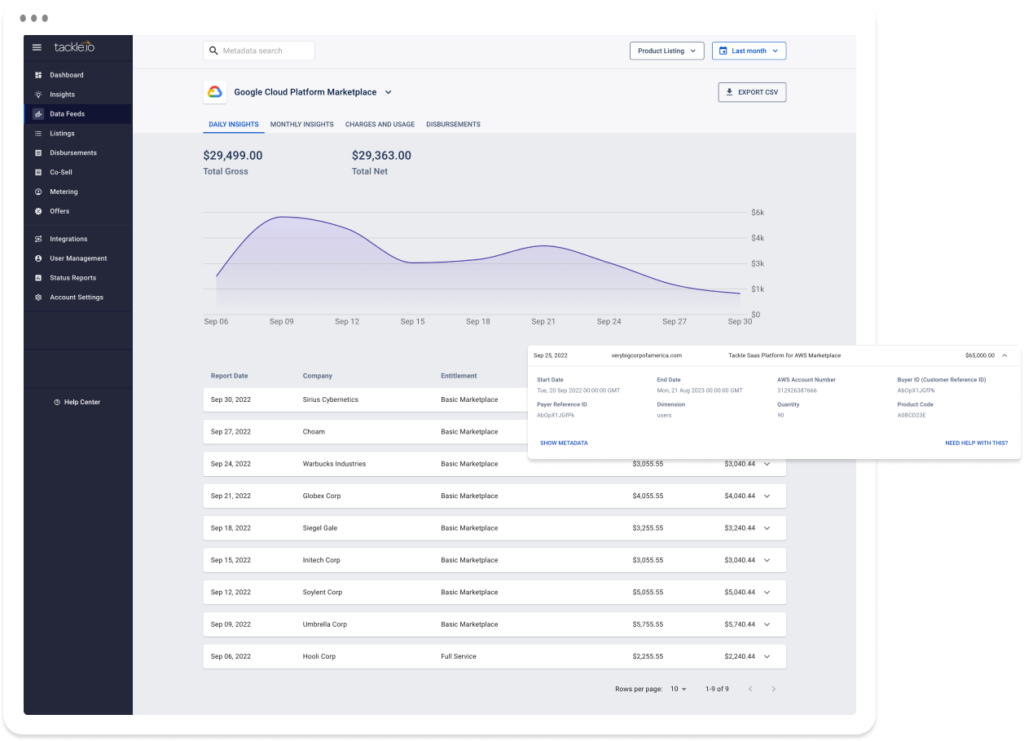Go to the previous table page

pos(750,689)
